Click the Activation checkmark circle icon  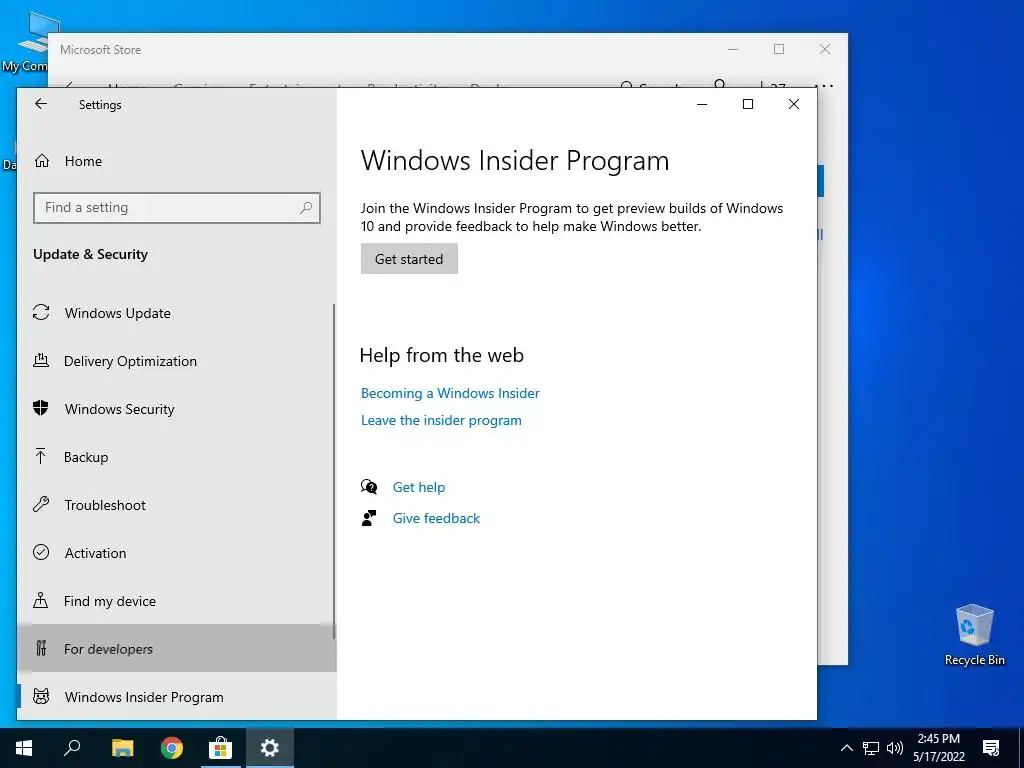pos(41,552)
